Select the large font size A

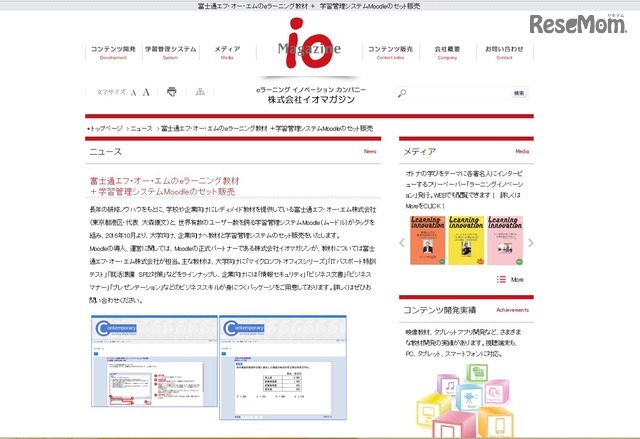pos(146,92)
